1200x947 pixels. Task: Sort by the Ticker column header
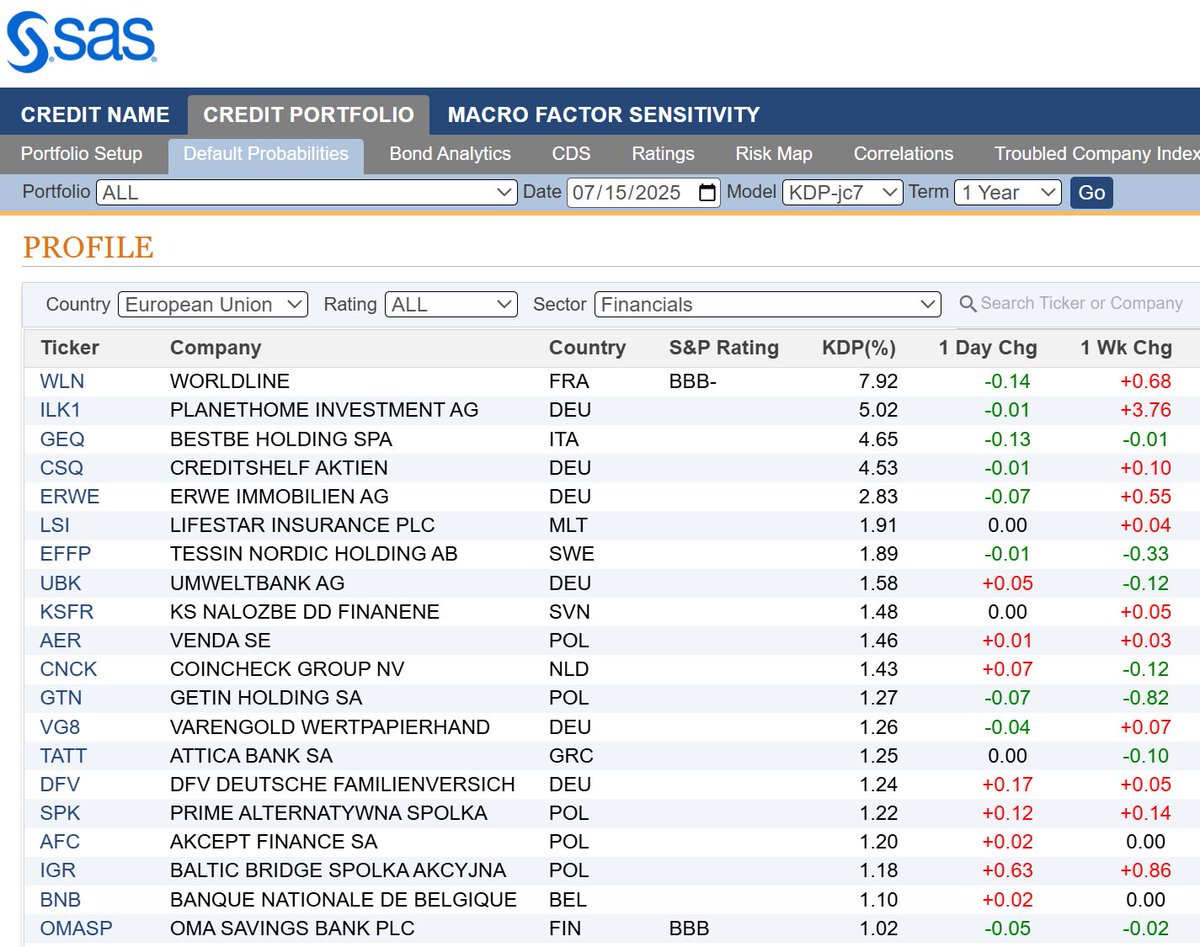point(70,348)
